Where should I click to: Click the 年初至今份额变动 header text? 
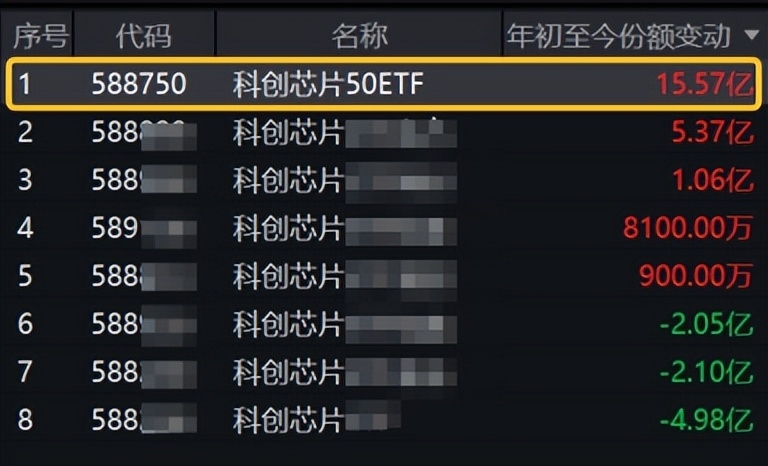click(620, 37)
